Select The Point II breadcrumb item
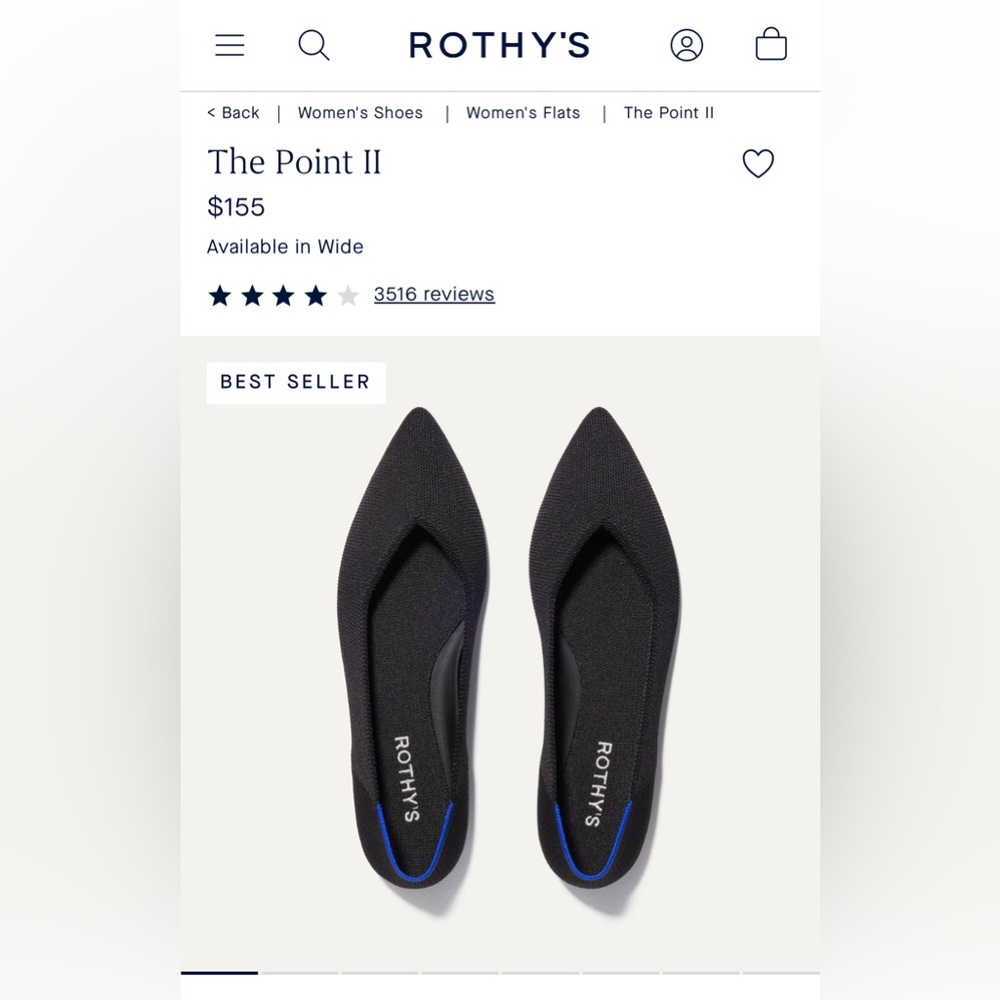Image resolution: width=1000 pixels, height=1000 pixels. pos(668,113)
